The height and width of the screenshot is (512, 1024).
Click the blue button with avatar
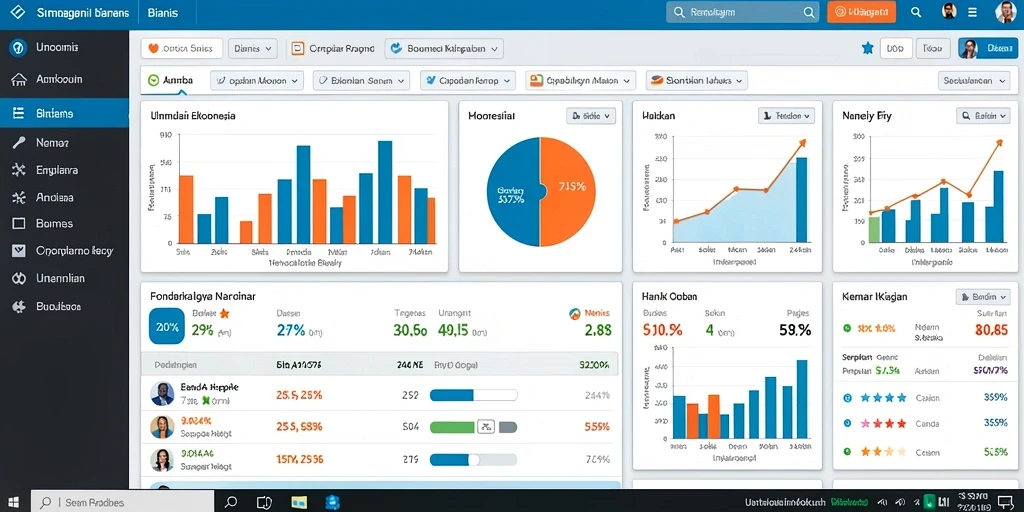point(988,48)
